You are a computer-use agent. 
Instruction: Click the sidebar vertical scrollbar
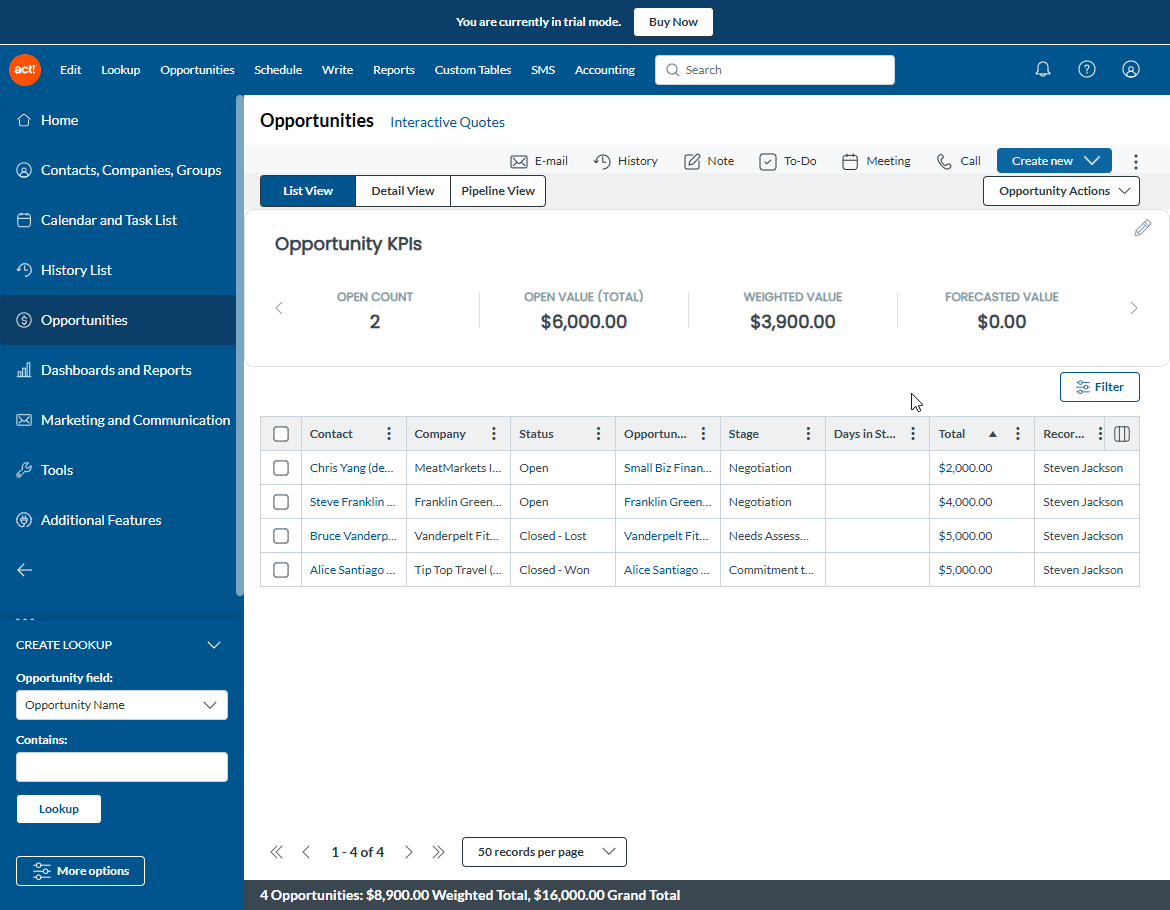240,345
